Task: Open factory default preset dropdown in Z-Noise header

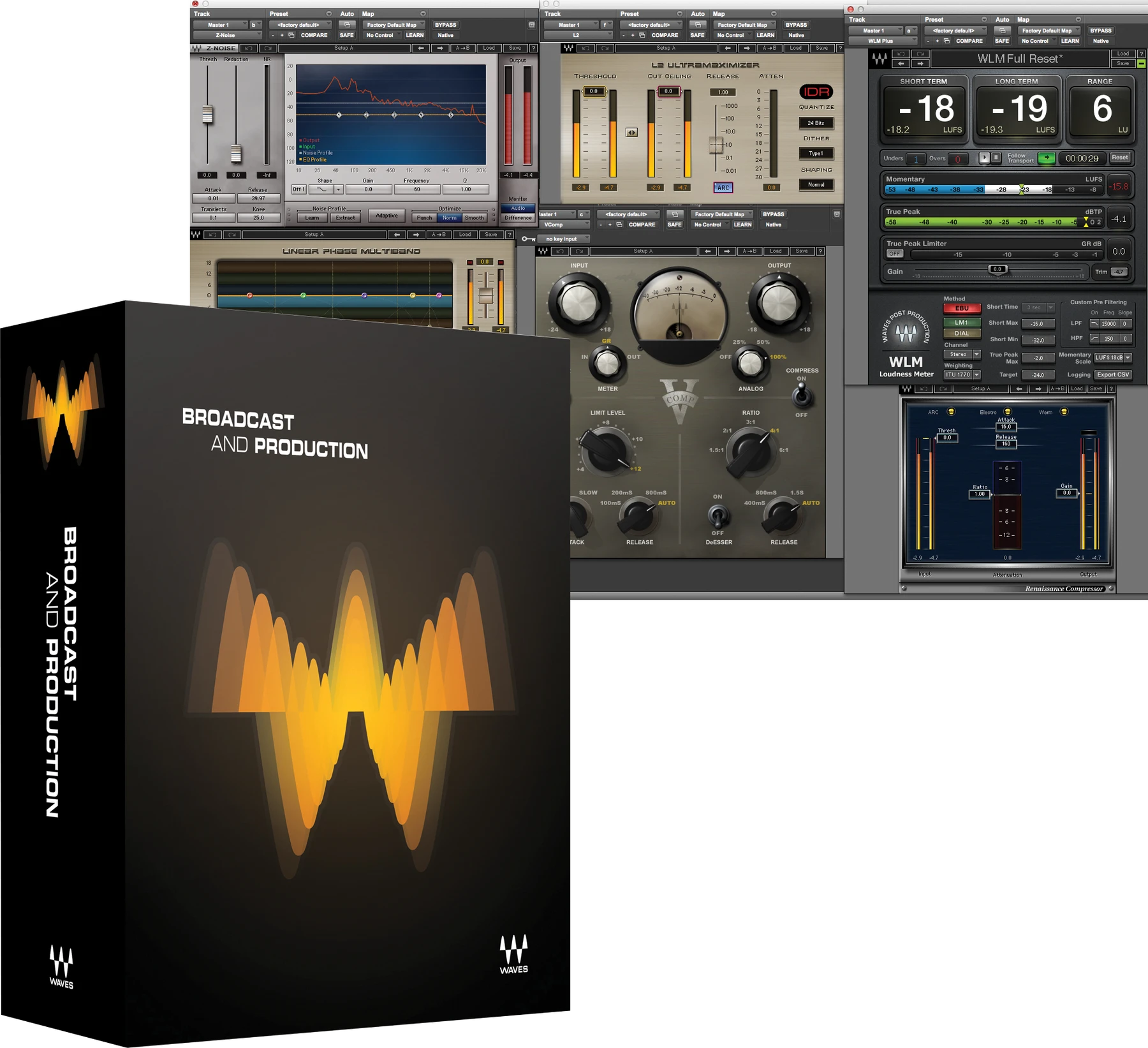Action: [301, 26]
